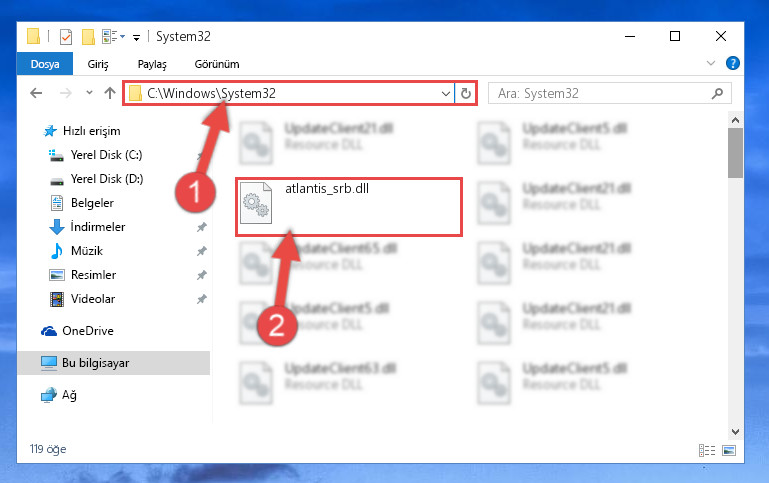Go up one folder level arrow
The height and width of the screenshot is (483, 769).
click(110, 93)
